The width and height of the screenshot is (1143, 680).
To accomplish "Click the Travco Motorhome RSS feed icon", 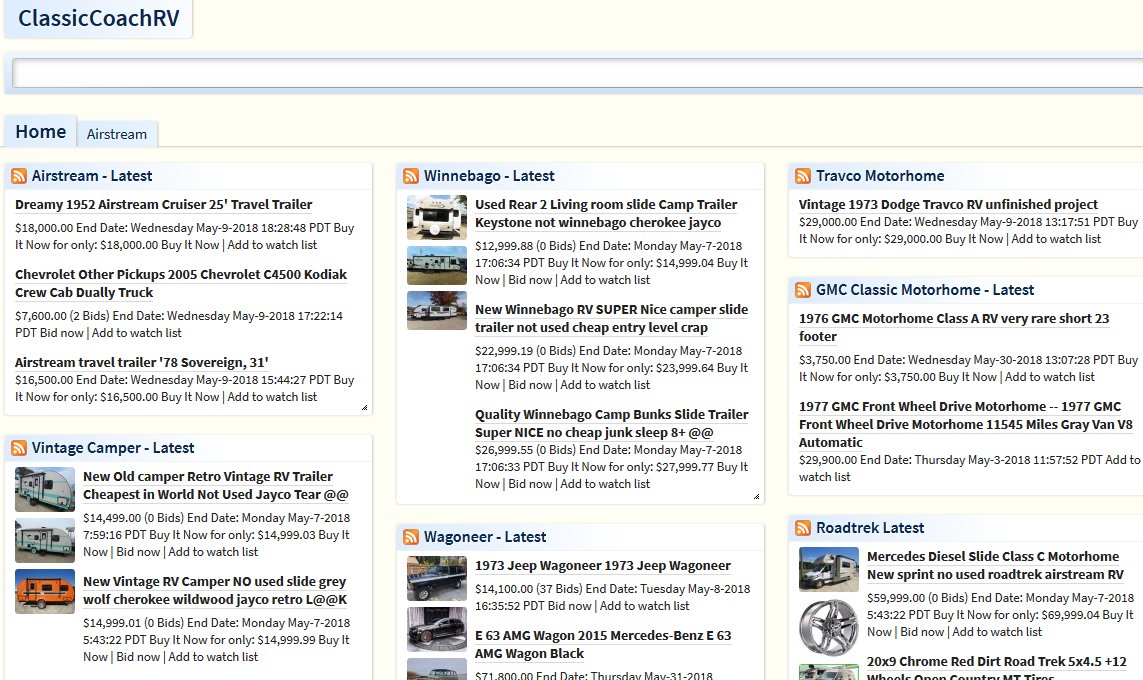I will coord(802,176).
